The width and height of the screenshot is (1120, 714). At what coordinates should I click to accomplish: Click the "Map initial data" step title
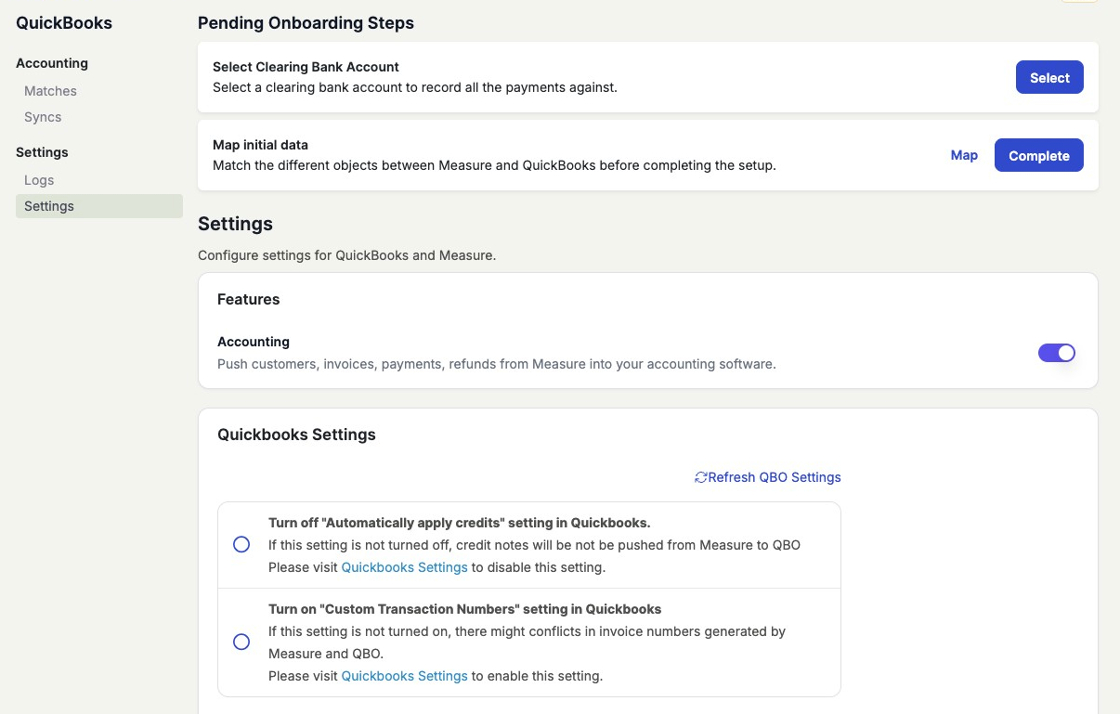(260, 145)
